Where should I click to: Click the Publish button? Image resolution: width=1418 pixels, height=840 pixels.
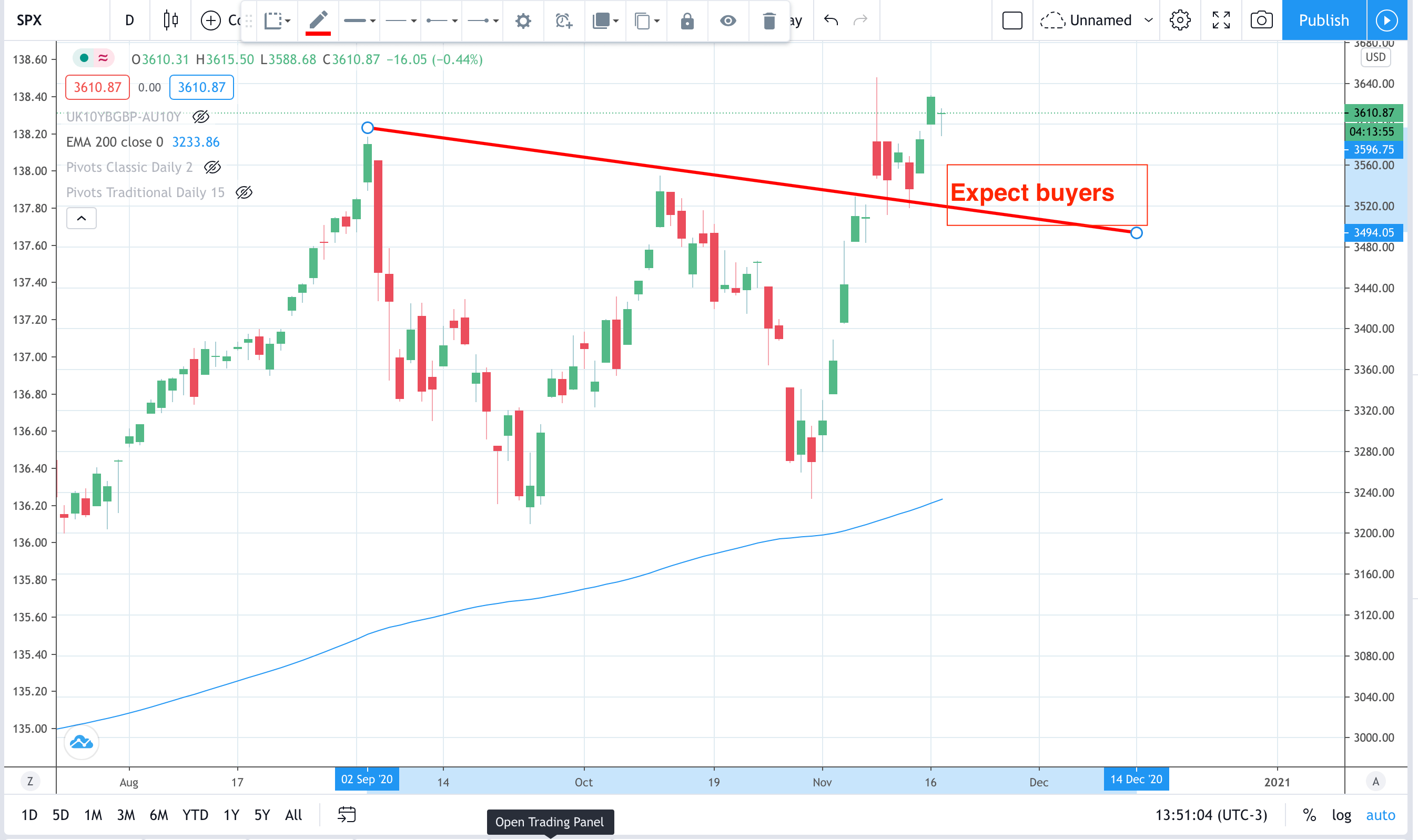click(1323, 21)
